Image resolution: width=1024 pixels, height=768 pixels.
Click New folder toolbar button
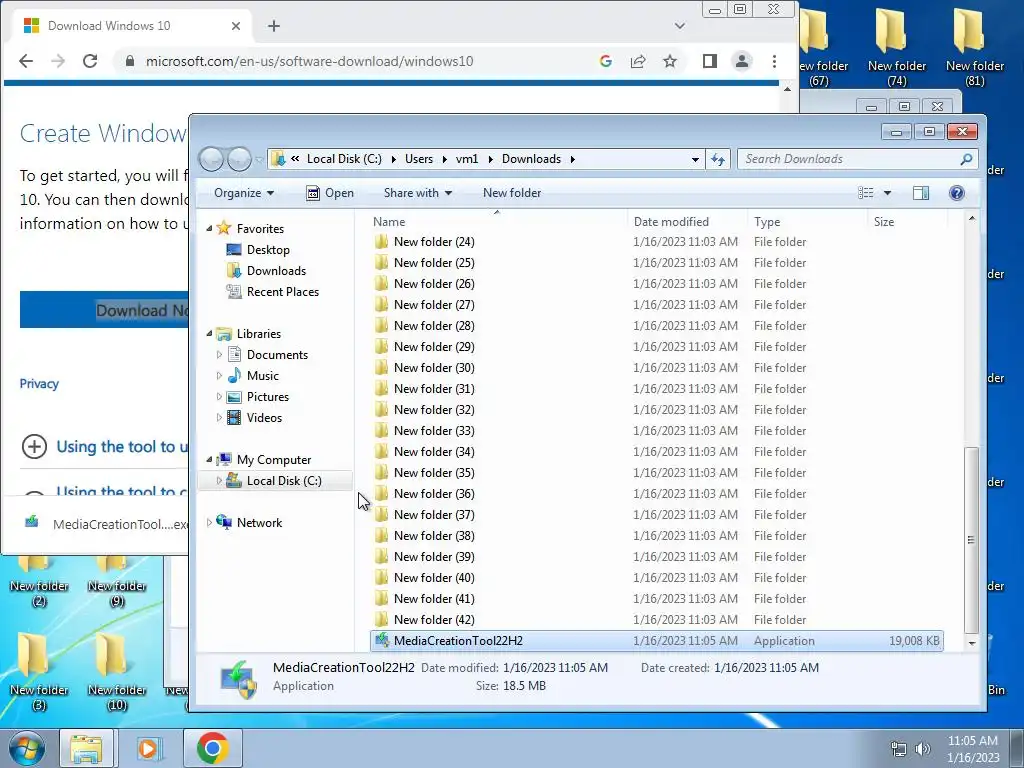pos(512,193)
